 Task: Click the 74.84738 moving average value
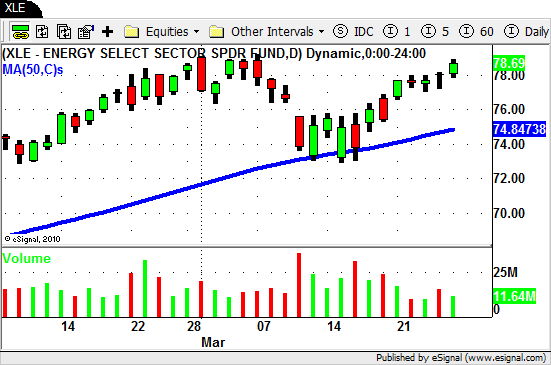click(519, 129)
